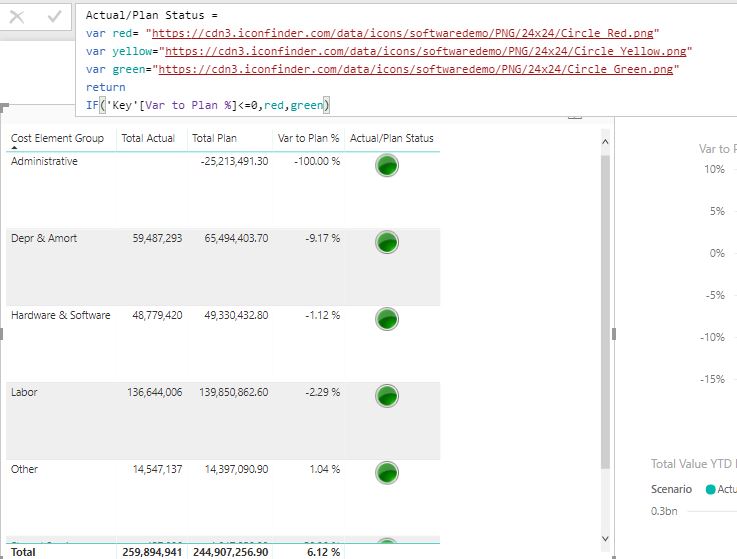Sort by Total Actual column header
This screenshot has height=559, width=737.
click(x=148, y=138)
